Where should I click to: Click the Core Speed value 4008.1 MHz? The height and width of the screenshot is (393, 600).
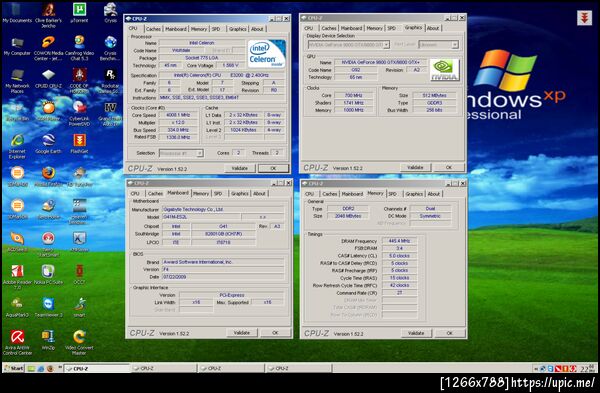(178, 115)
